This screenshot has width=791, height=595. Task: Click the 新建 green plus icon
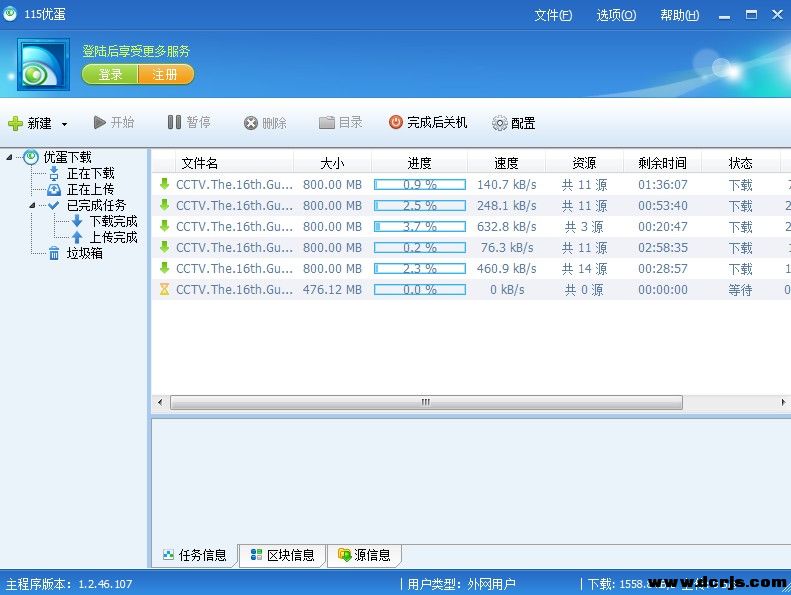point(15,123)
